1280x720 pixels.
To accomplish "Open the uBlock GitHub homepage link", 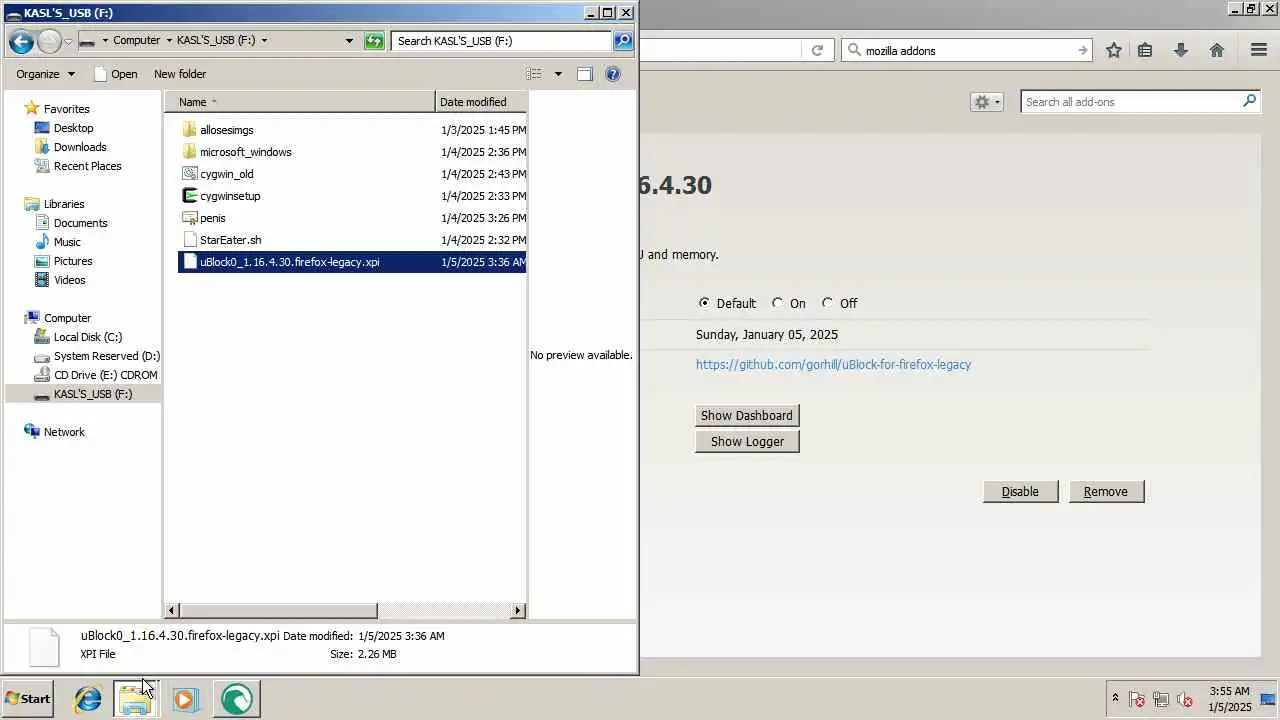I will pyautogui.click(x=833, y=364).
